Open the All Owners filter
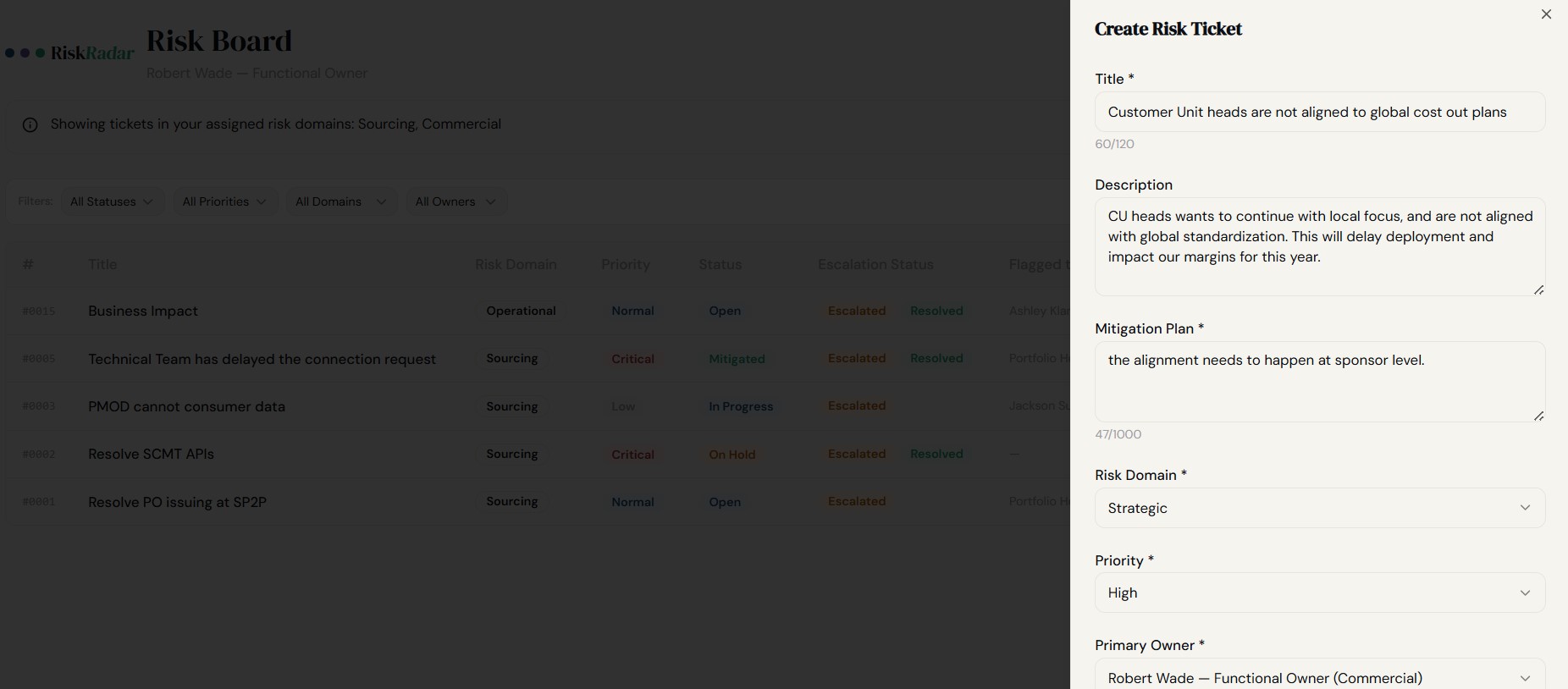 point(455,201)
